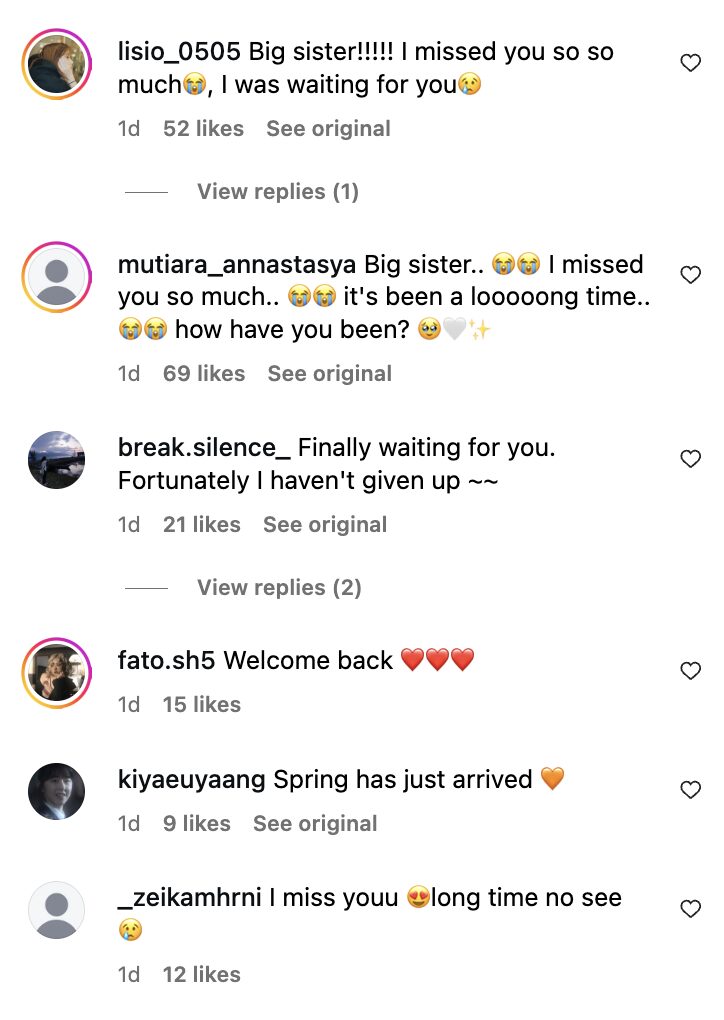Image resolution: width=724 pixels, height=1020 pixels.
Task: Like the "Spring has just arrived" comment
Action: pos(690,790)
